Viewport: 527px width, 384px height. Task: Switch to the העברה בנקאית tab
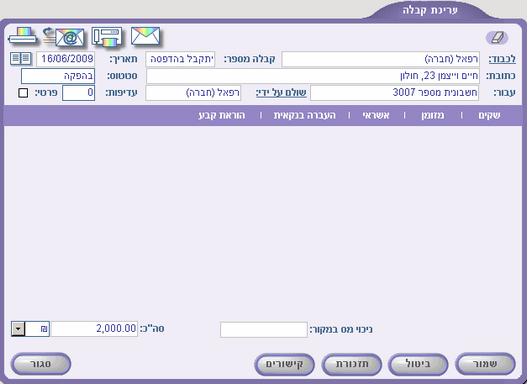tap(305, 115)
